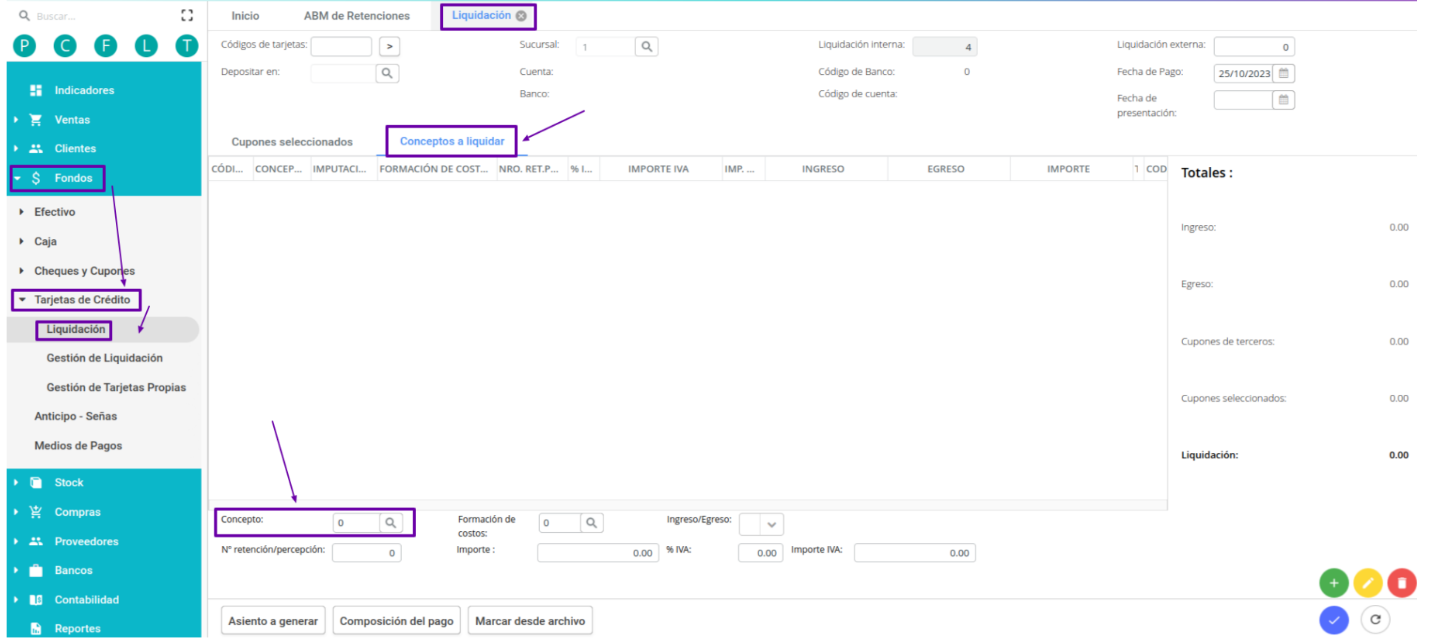
Task: Click the arrow button beside Códigos de tarjetas
Action: click(x=390, y=46)
